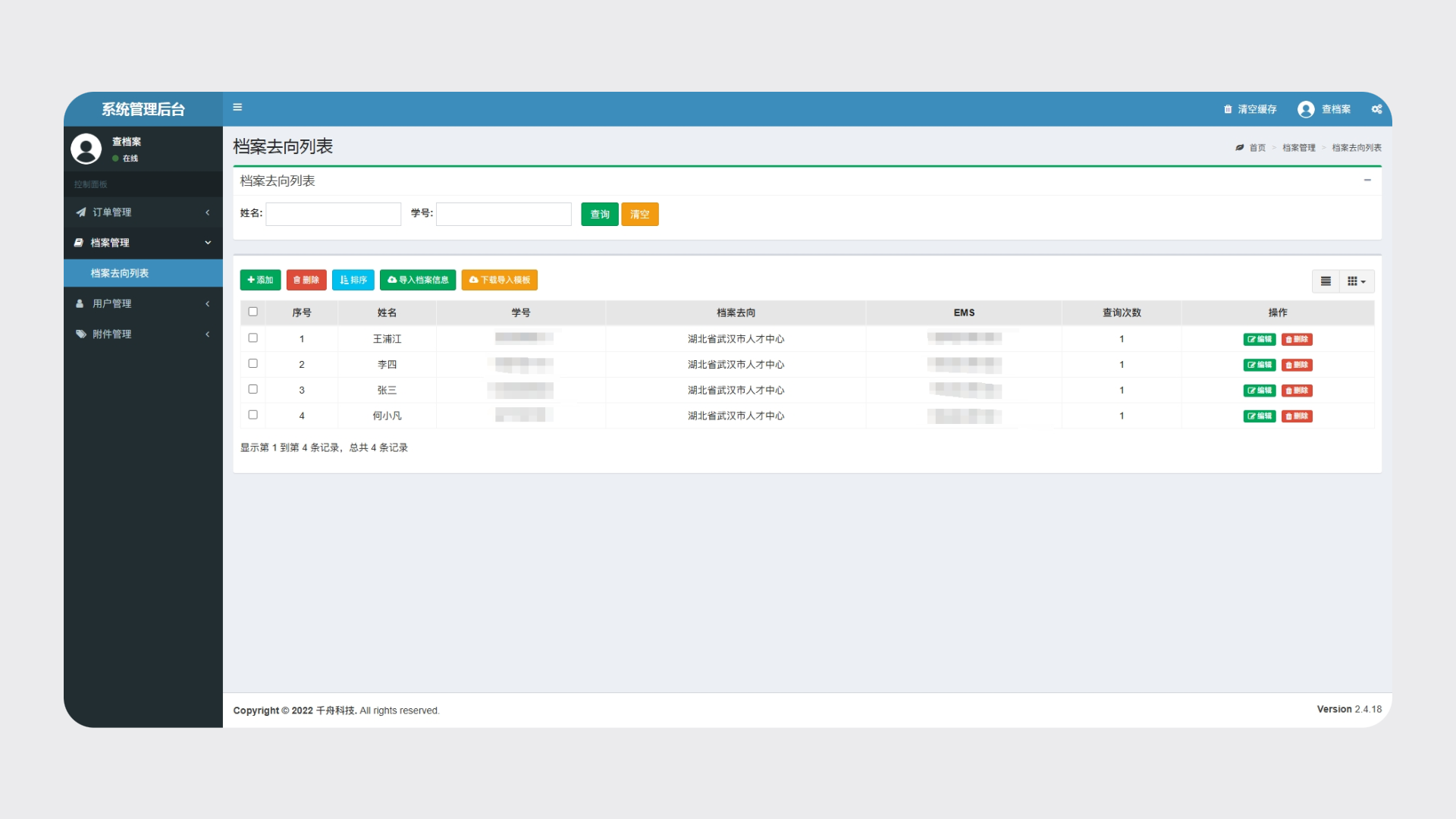Click the 下载导入模板 button
1456x819 pixels.
tap(500, 280)
